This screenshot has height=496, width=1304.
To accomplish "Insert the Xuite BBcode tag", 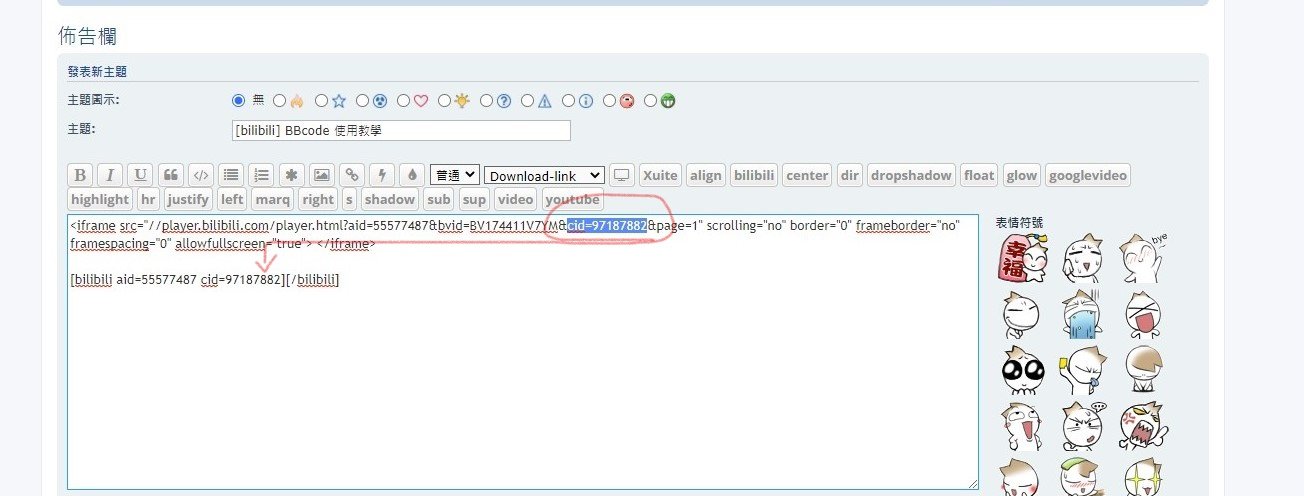I will [660, 175].
